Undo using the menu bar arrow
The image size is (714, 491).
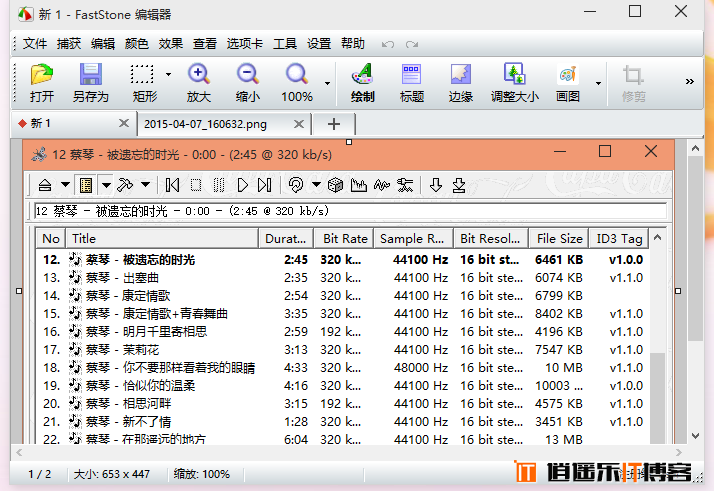(388, 44)
